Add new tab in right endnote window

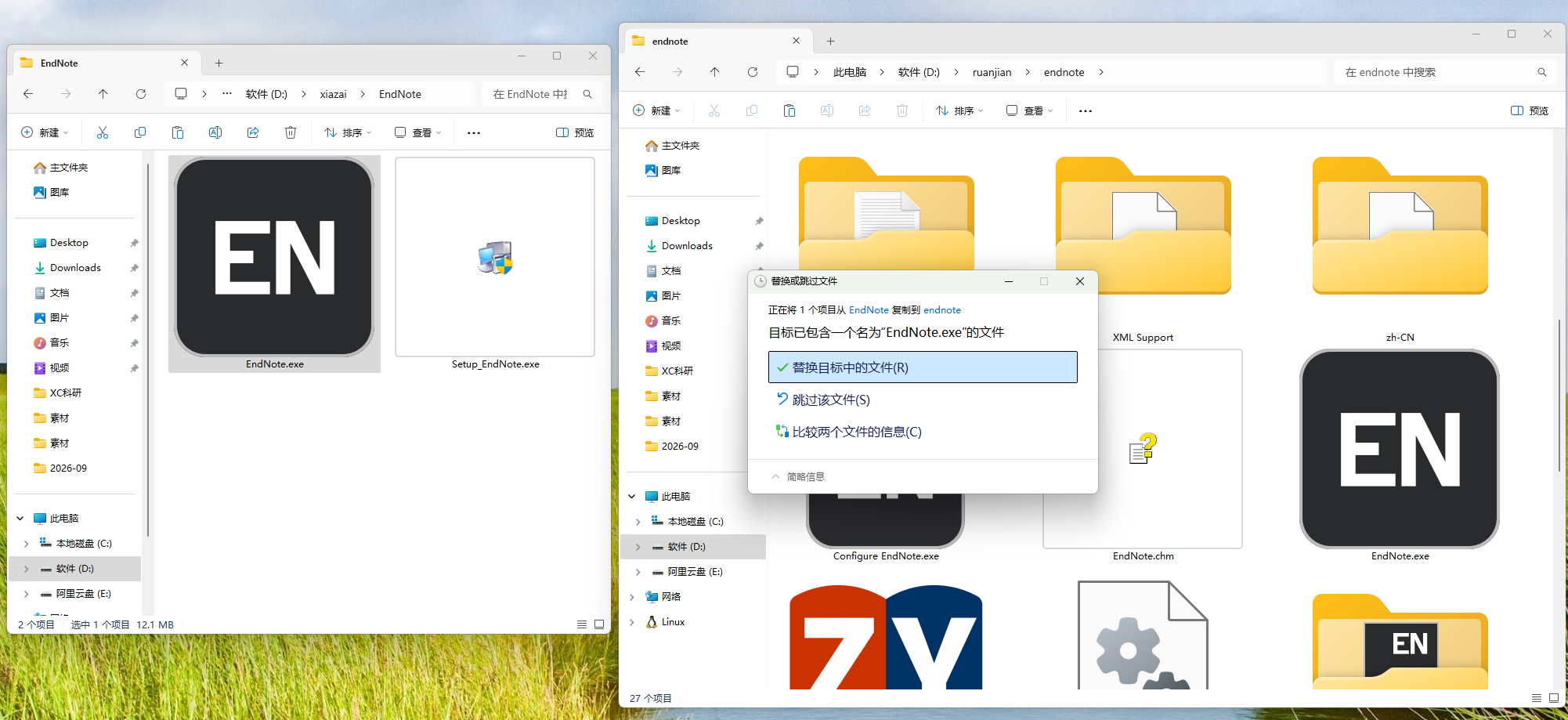pyautogui.click(x=831, y=41)
